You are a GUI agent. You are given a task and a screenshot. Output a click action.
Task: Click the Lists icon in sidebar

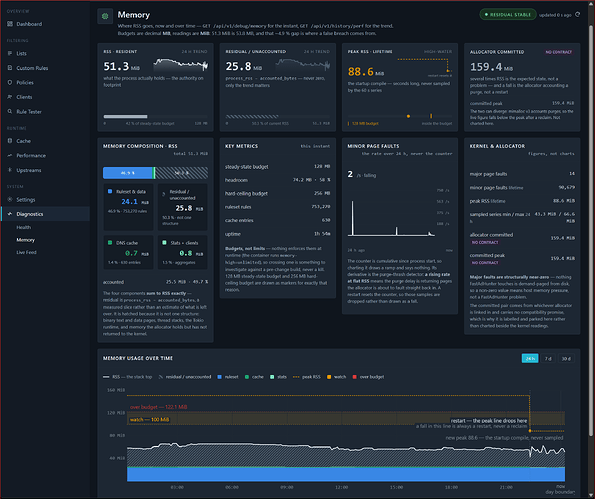tap(10, 54)
